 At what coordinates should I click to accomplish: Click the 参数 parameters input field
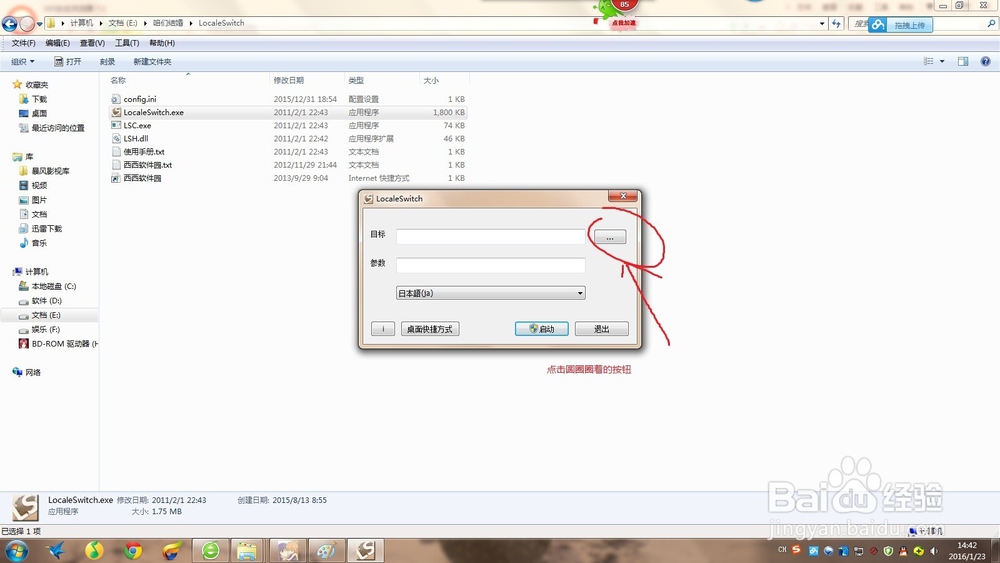(x=490, y=265)
